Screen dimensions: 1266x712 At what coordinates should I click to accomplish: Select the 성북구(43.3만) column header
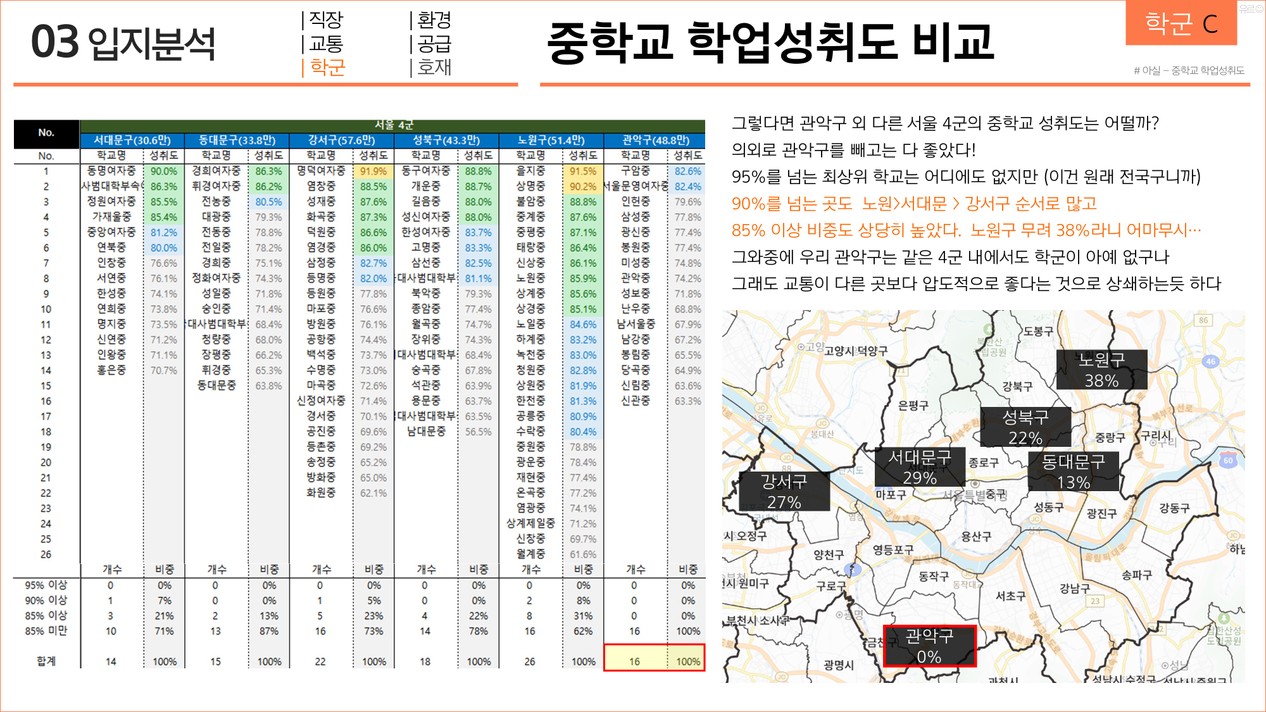(444, 140)
